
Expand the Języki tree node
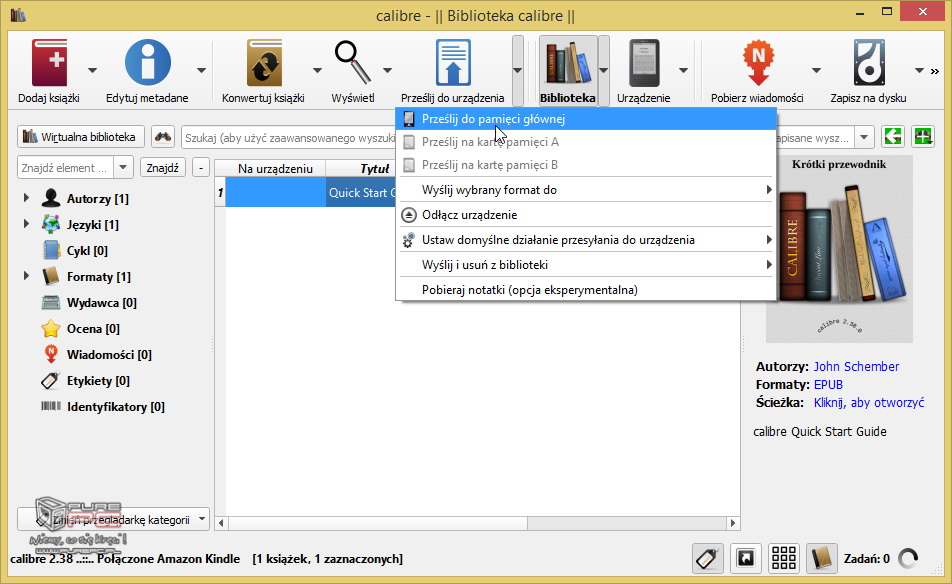pos(26,224)
